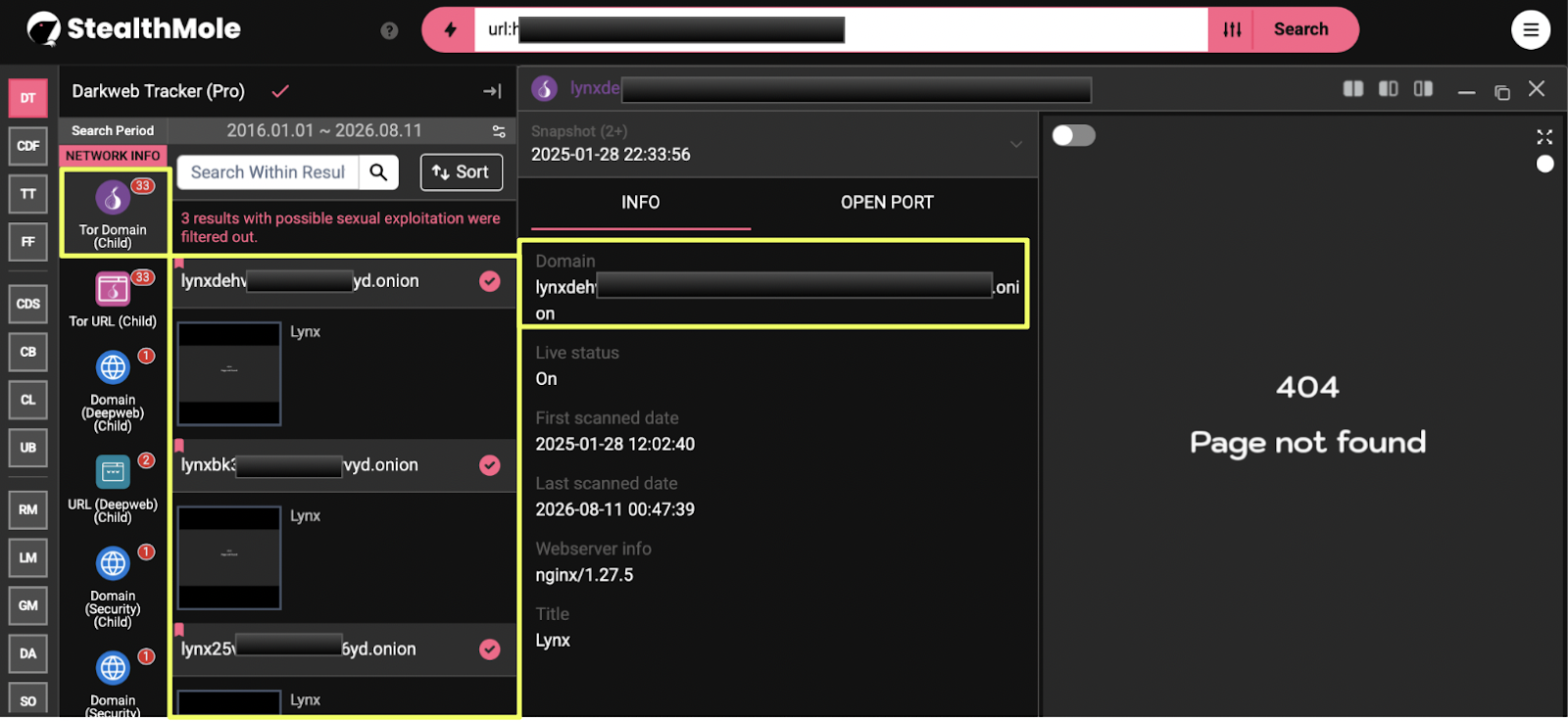
Task: Open search filter sliders beside Search button
Action: tap(1232, 29)
